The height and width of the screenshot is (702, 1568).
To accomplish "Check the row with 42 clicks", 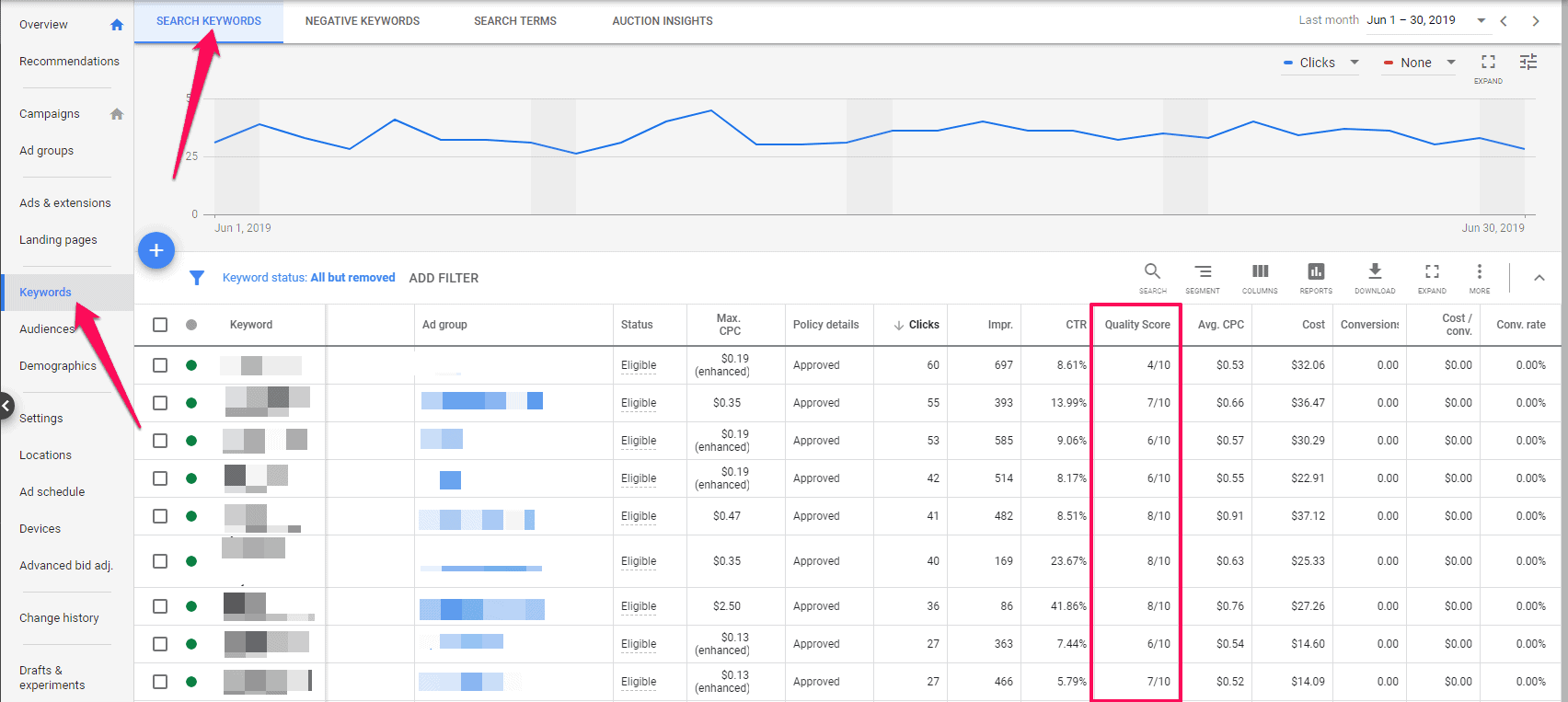I will coord(160,478).
